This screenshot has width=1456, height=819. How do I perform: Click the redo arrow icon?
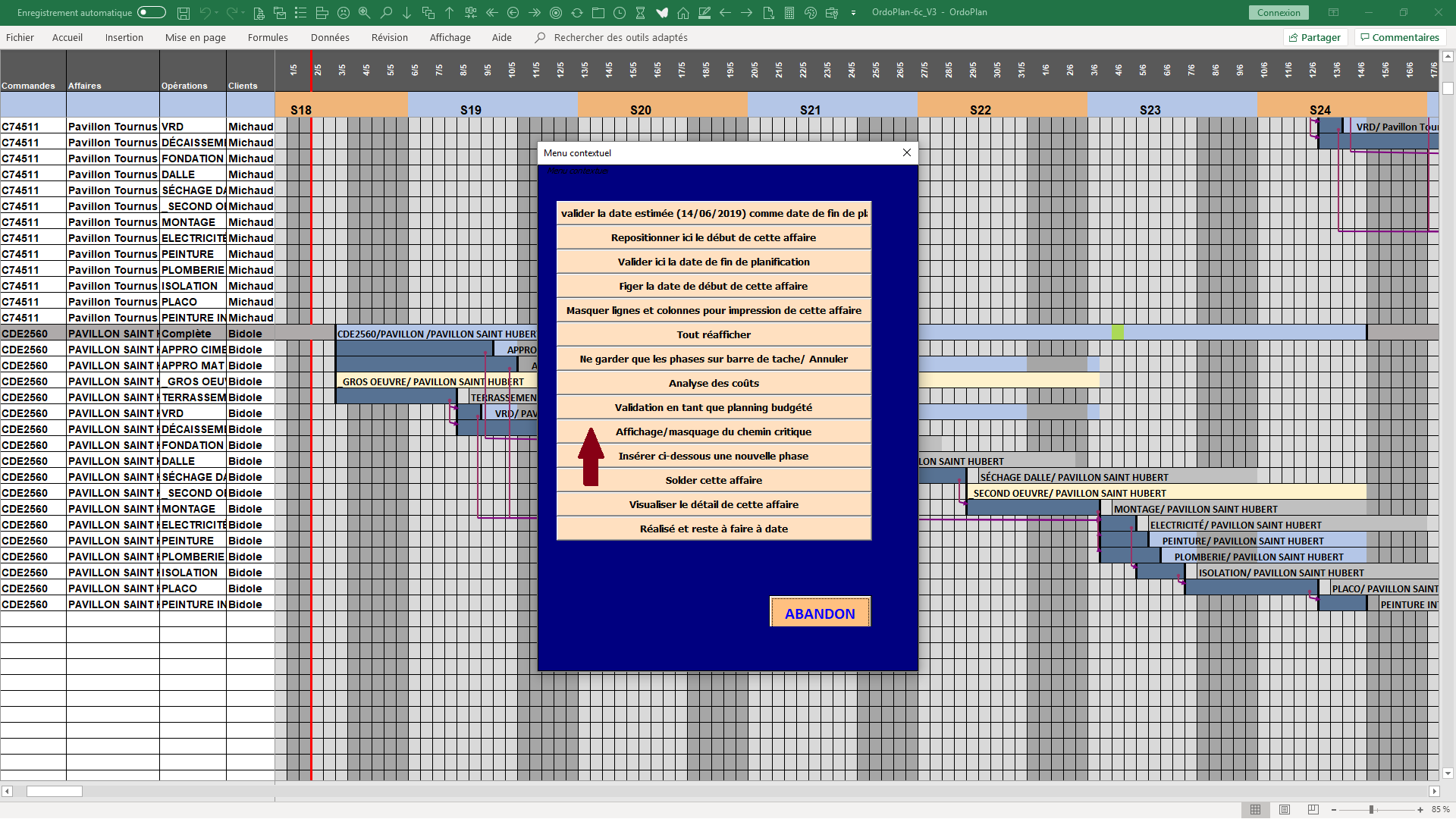(x=231, y=12)
